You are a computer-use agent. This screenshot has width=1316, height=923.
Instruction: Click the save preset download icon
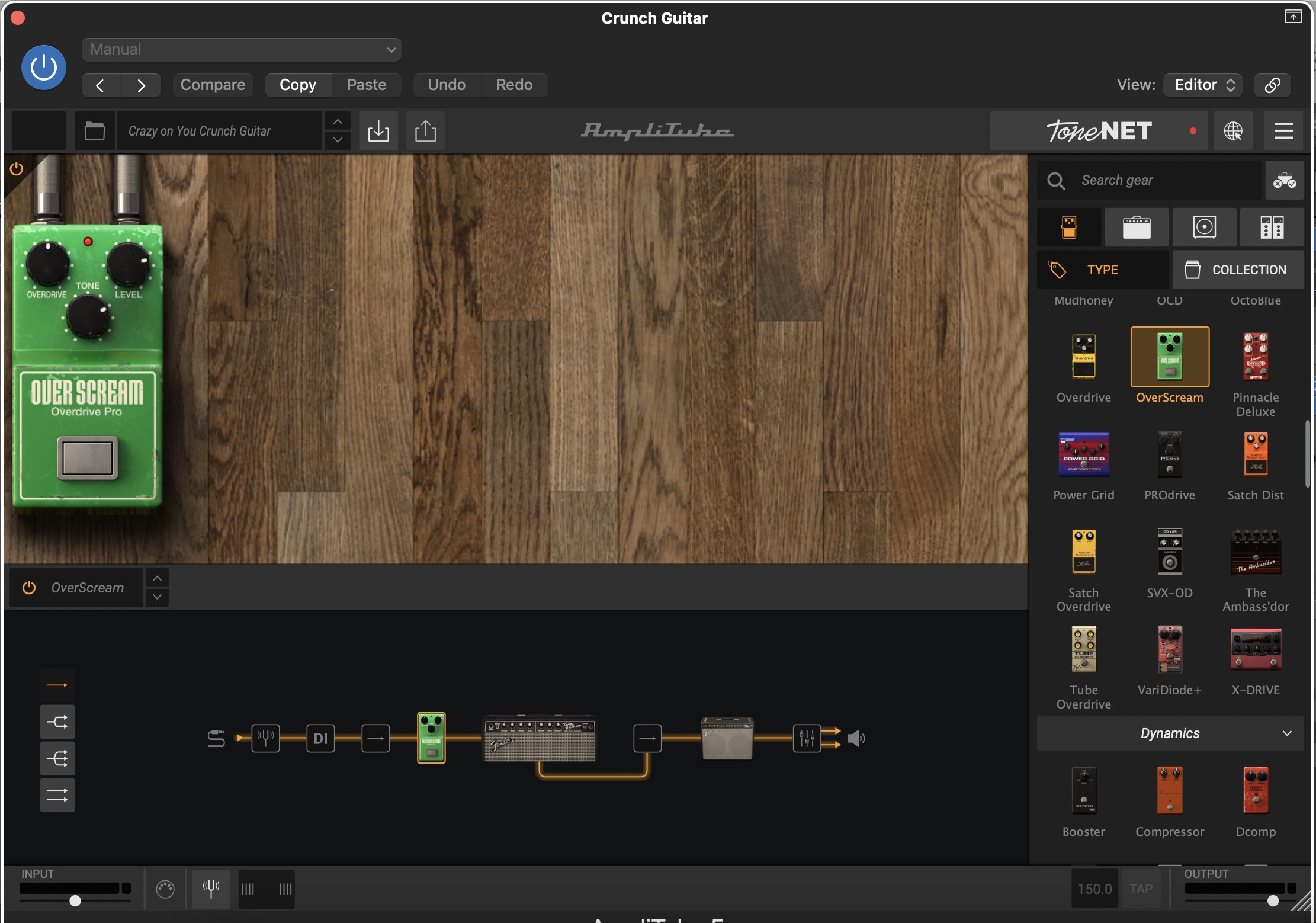(x=378, y=131)
